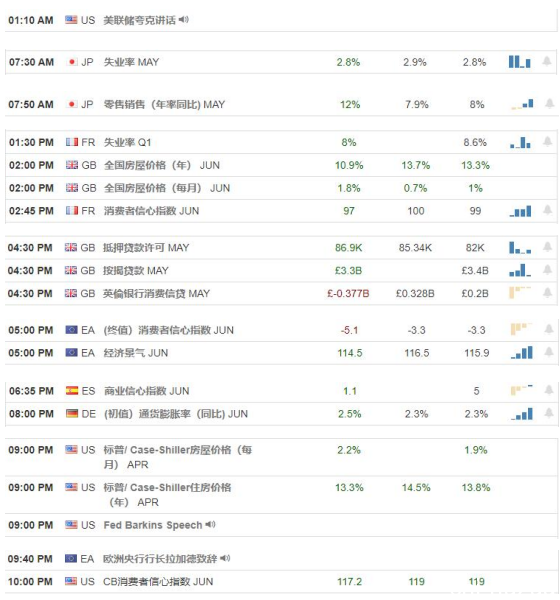The image size is (560, 600).
Task: Open mini chart for GB 抵押贷款许可 MAY
Action: click(520, 248)
